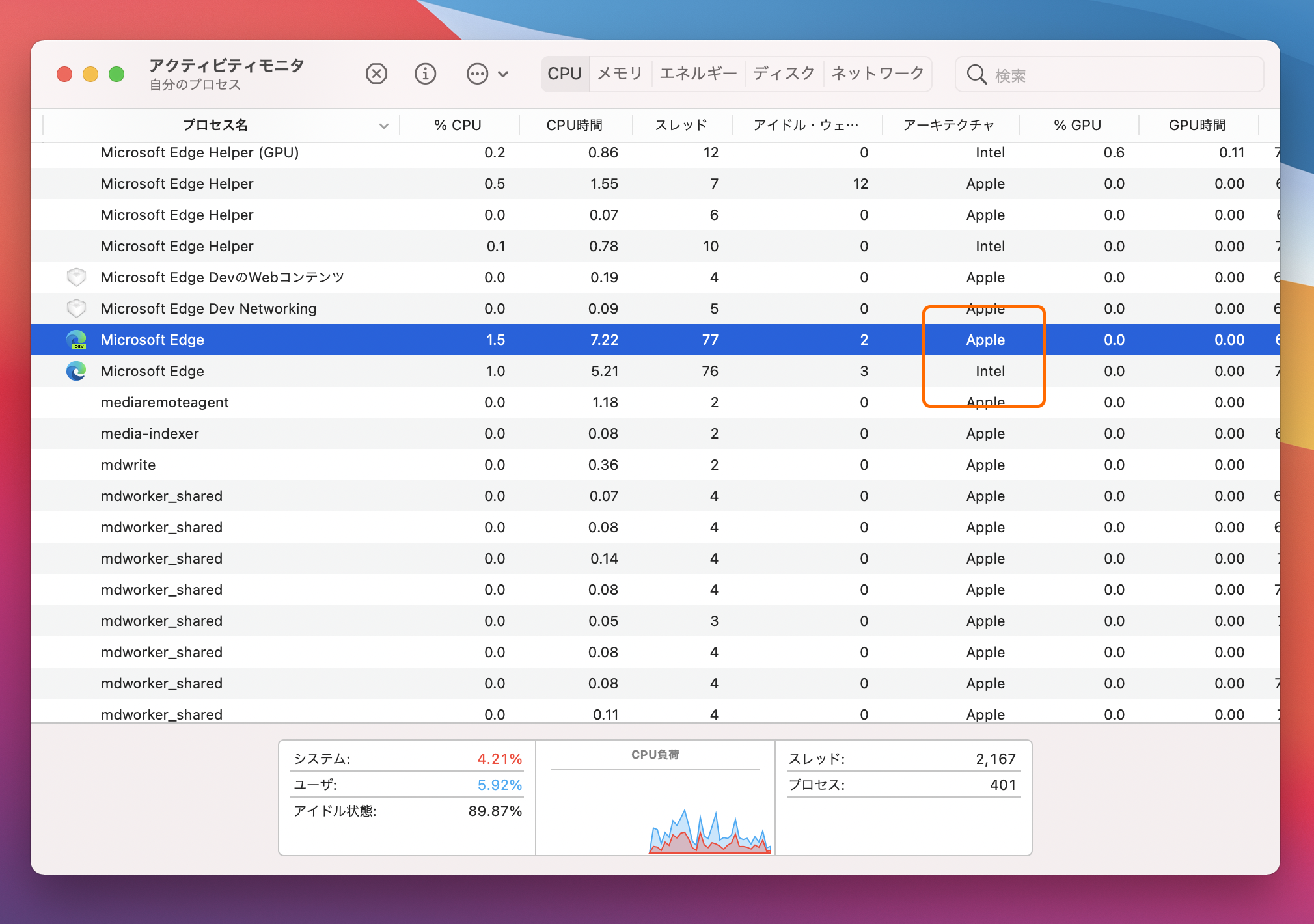Click the Microsoft Edge stable browser icon
1314x924 pixels.
[x=76, y=371]
